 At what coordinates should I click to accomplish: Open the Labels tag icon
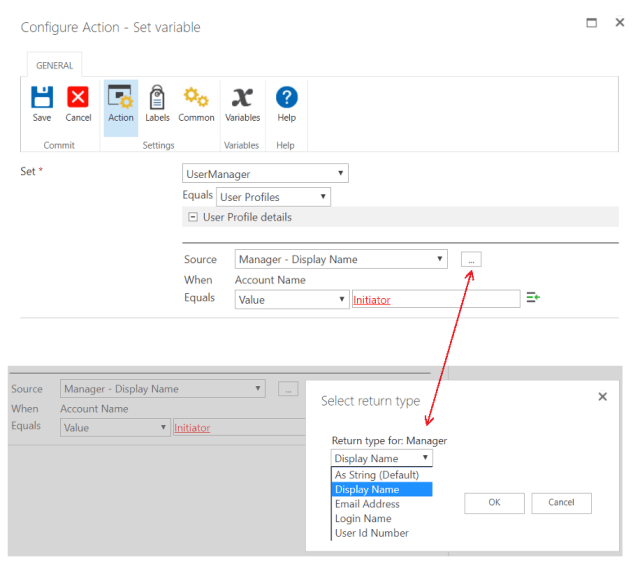157,97
